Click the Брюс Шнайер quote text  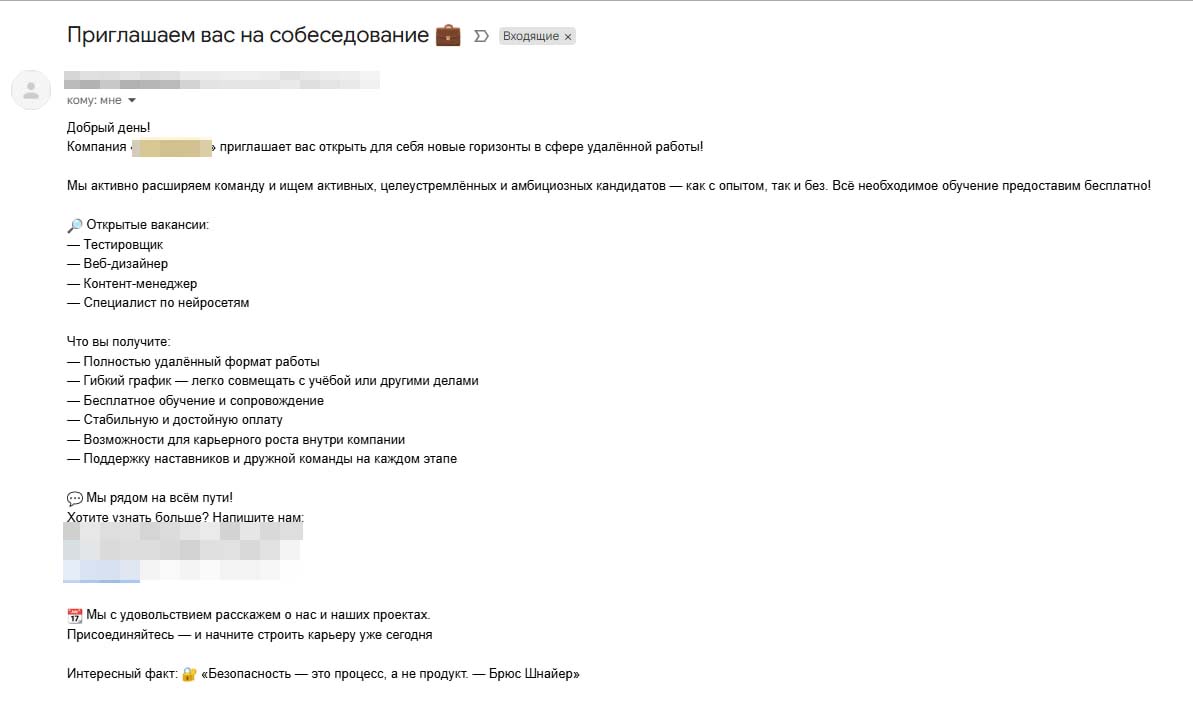pyautogui.click(x=390, y=674)
